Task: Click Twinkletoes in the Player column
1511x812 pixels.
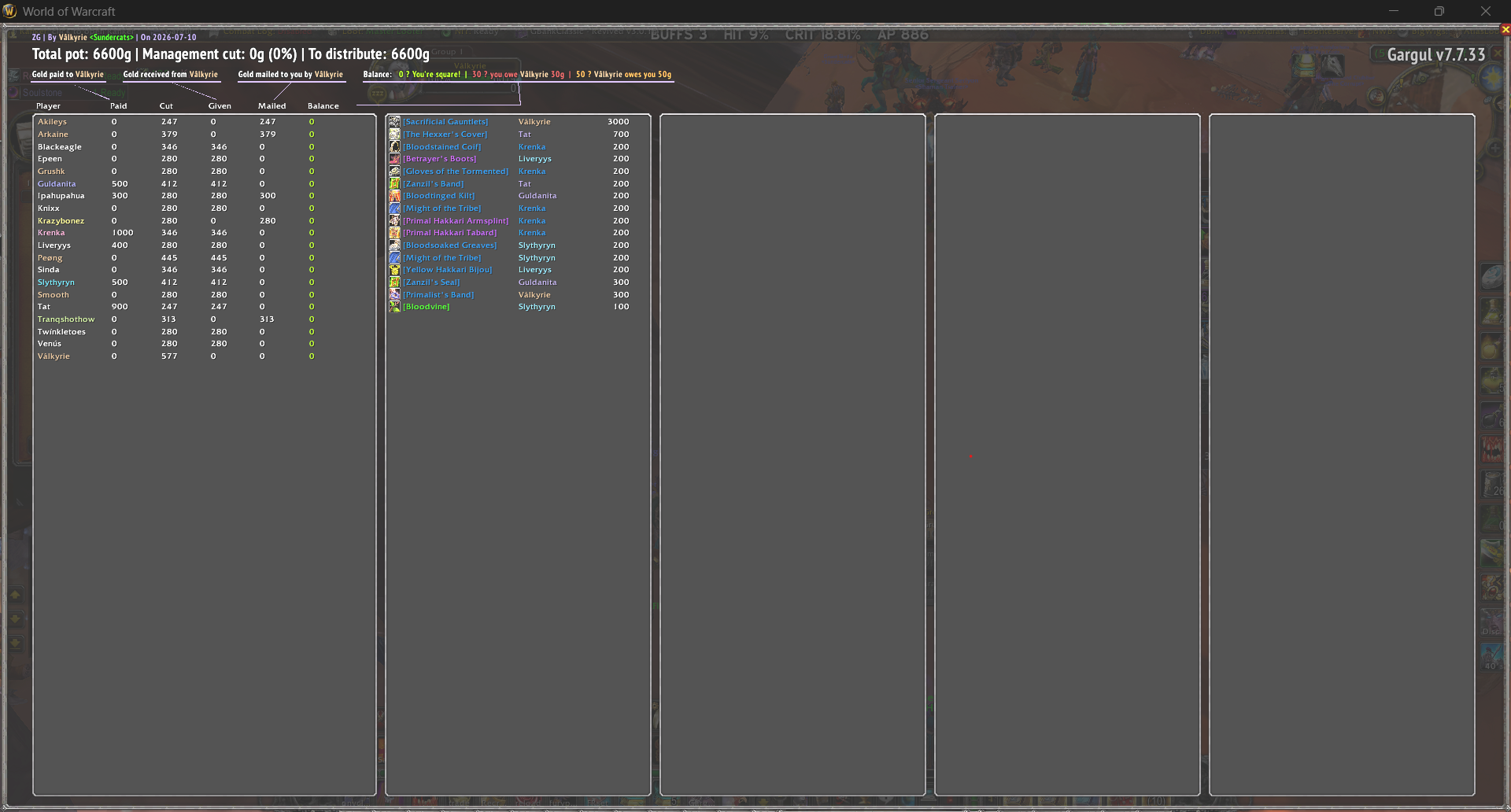Action: point(61,332)
